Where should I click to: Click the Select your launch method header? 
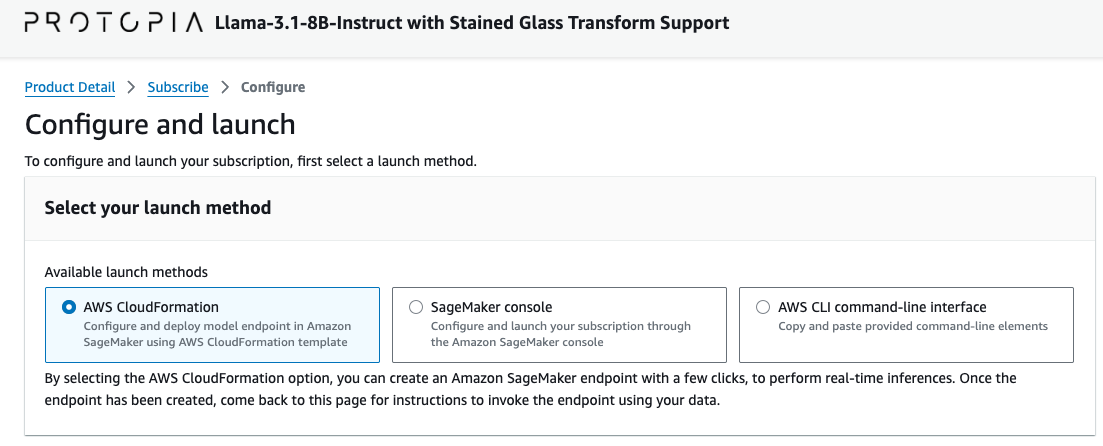point(158,208)
